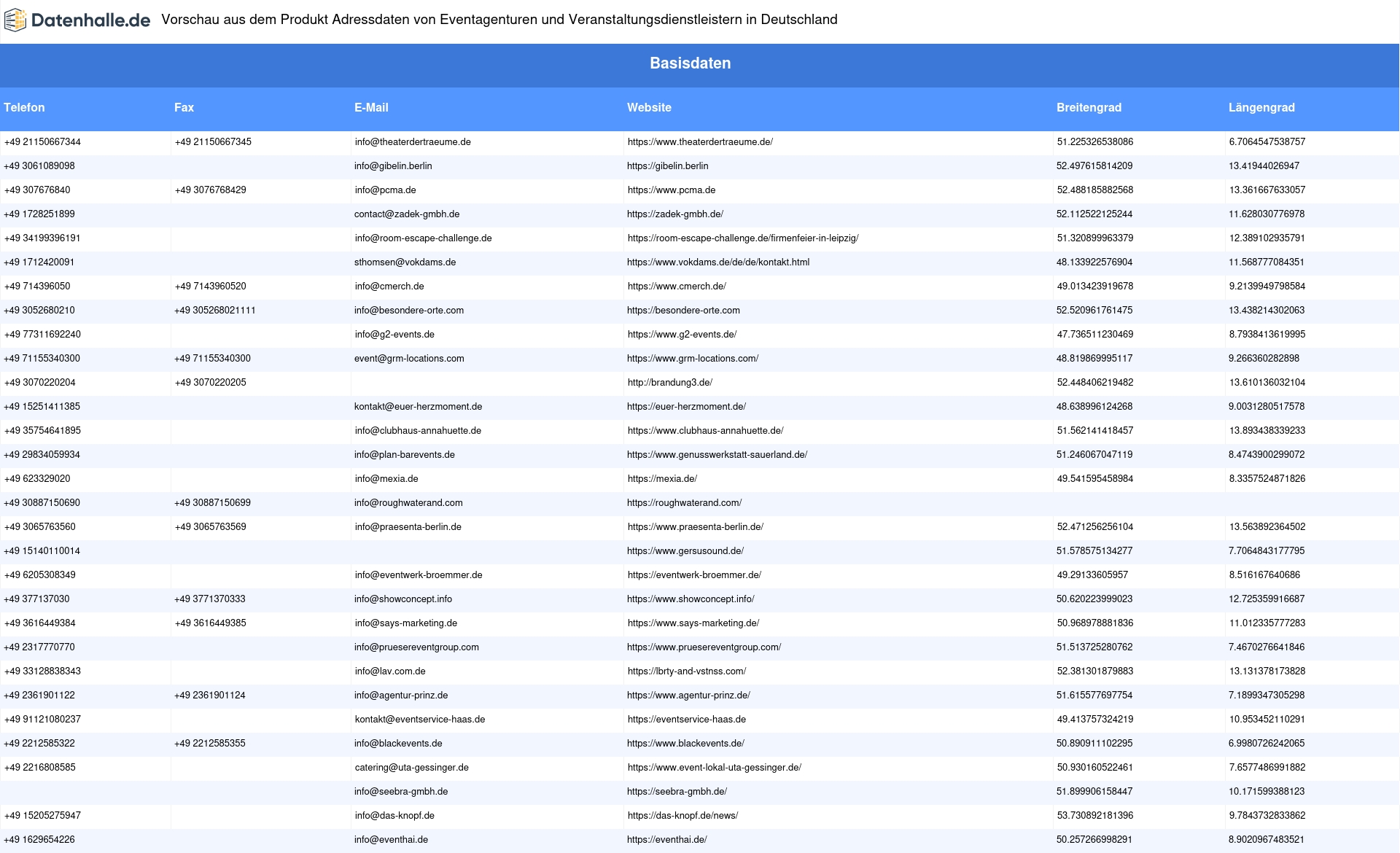Click the Datenhalle.de logo
1400x853 pixels.
point(77,20)
